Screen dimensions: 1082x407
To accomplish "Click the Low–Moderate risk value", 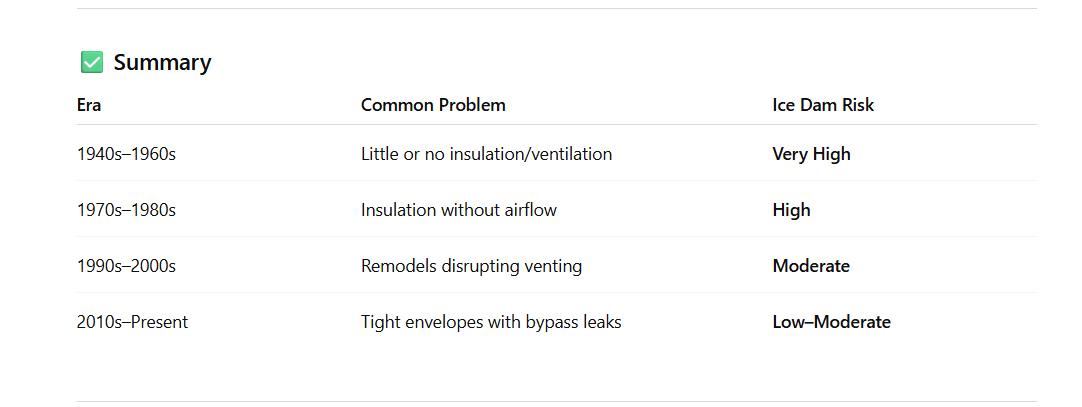I will coord(831,322).
